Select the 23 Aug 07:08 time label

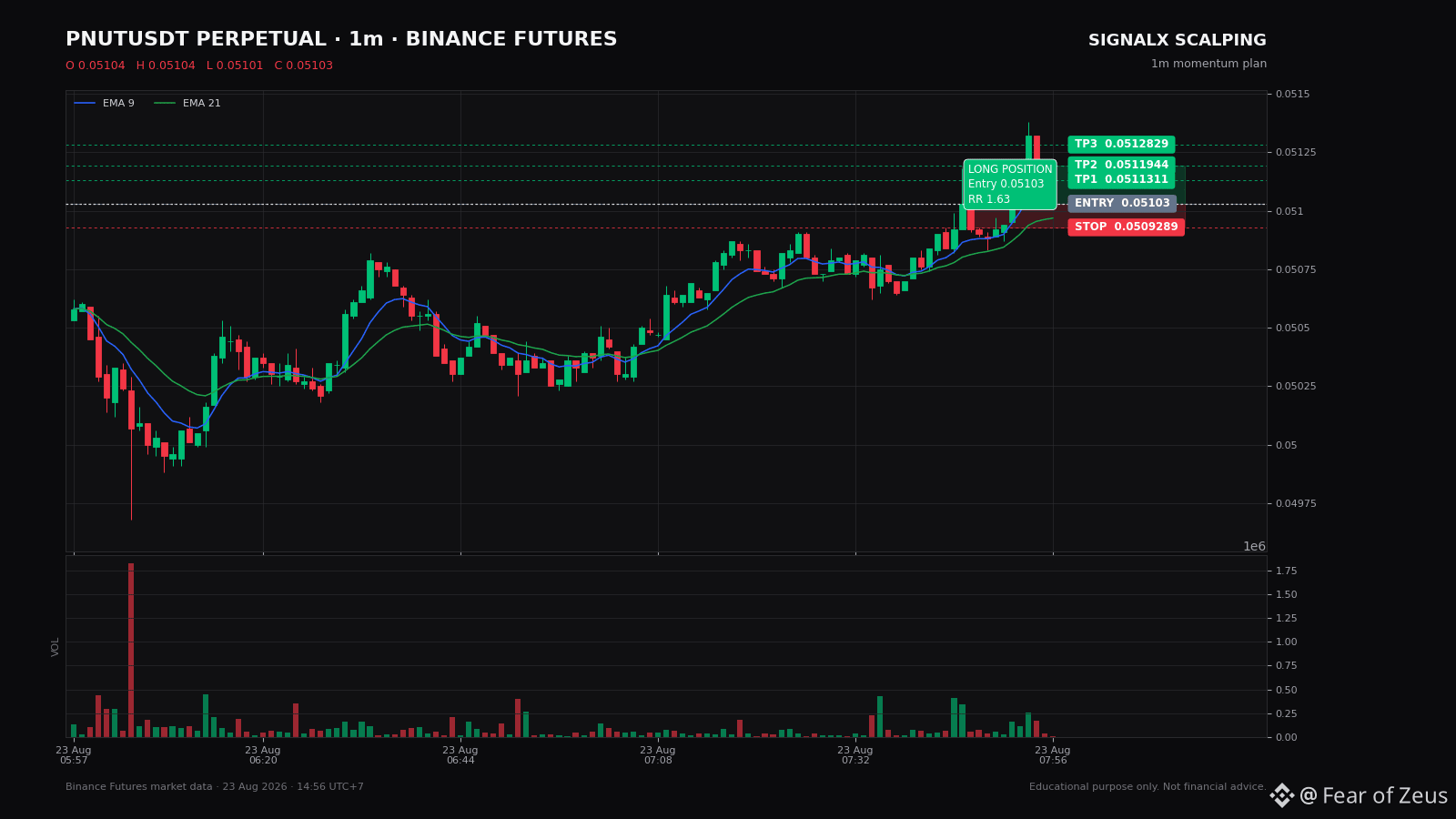(x=658, y=755)
